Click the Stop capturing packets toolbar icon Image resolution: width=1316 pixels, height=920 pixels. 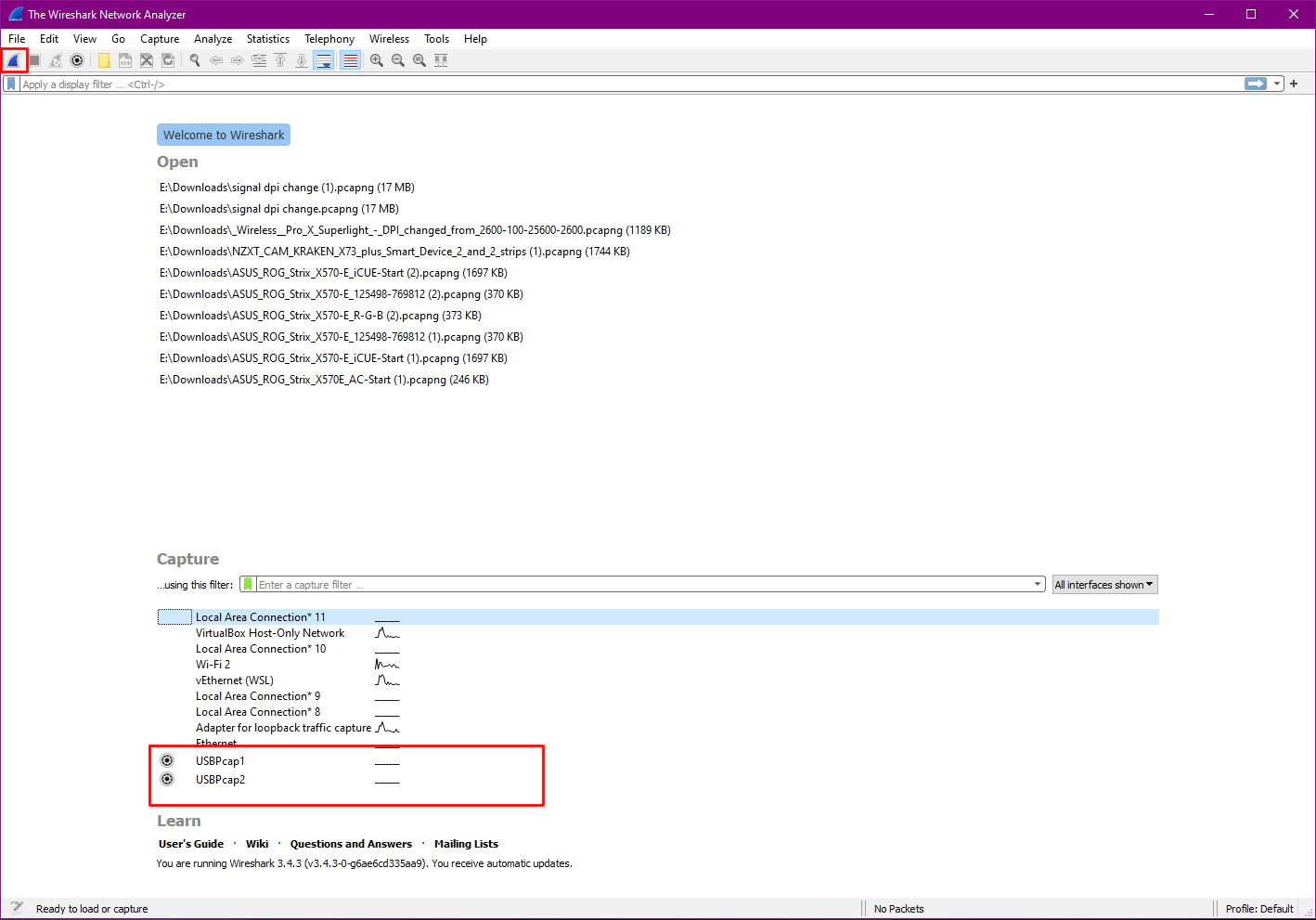[x=34, y=60]
